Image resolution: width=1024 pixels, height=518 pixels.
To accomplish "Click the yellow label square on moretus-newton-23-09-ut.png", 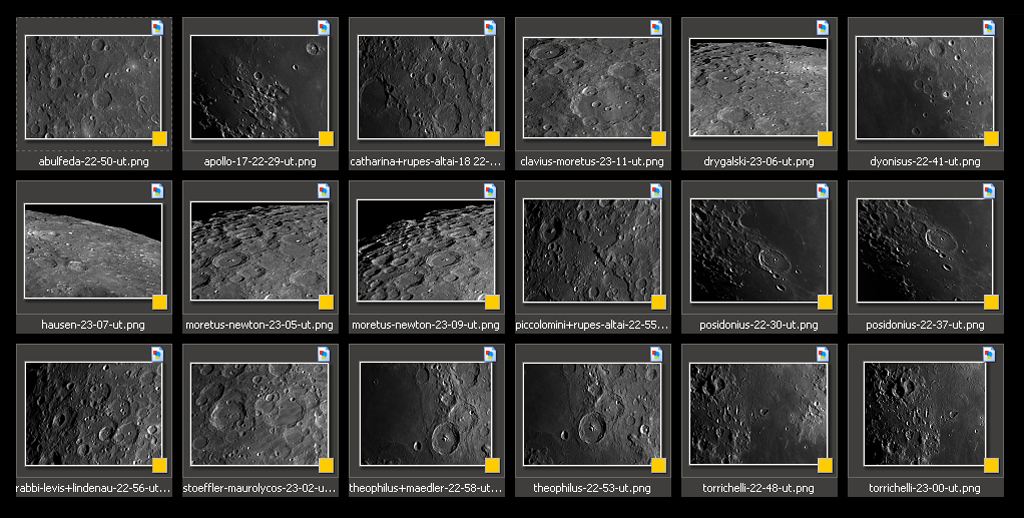I will [492, 302].
